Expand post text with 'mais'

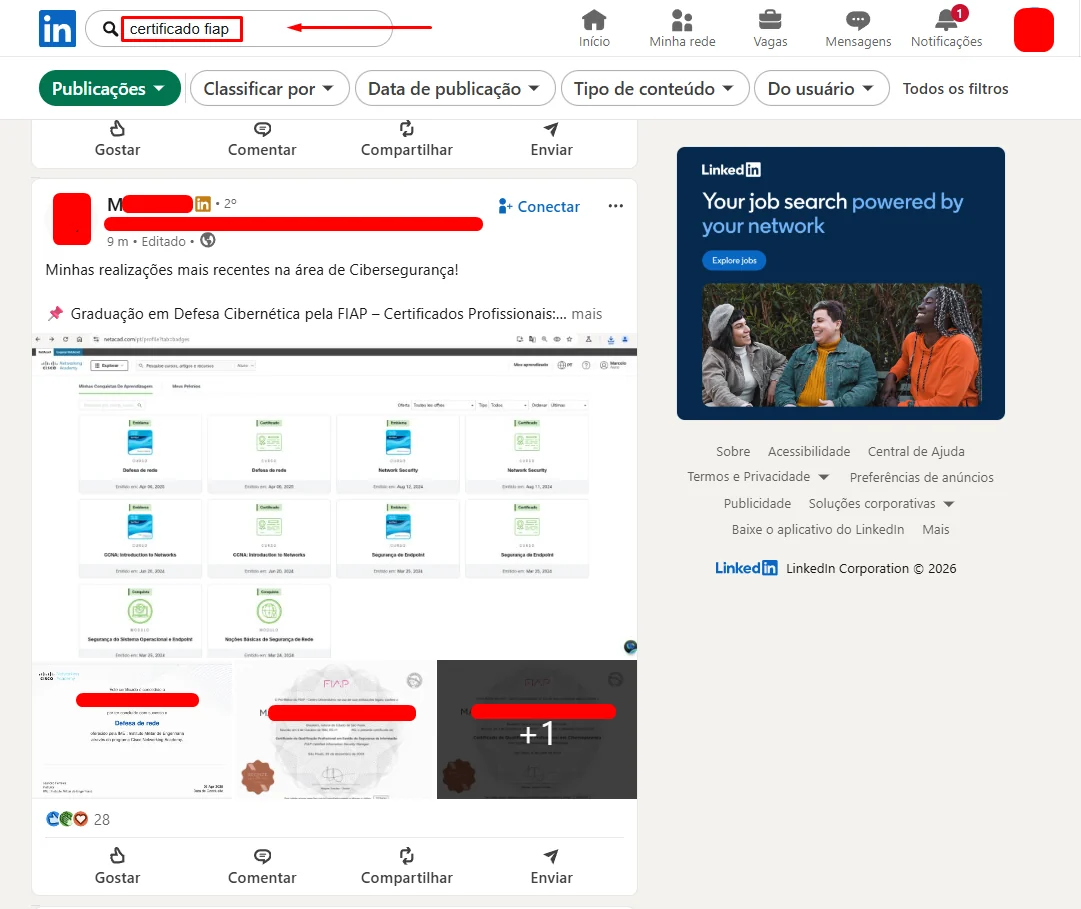[587, 314]
